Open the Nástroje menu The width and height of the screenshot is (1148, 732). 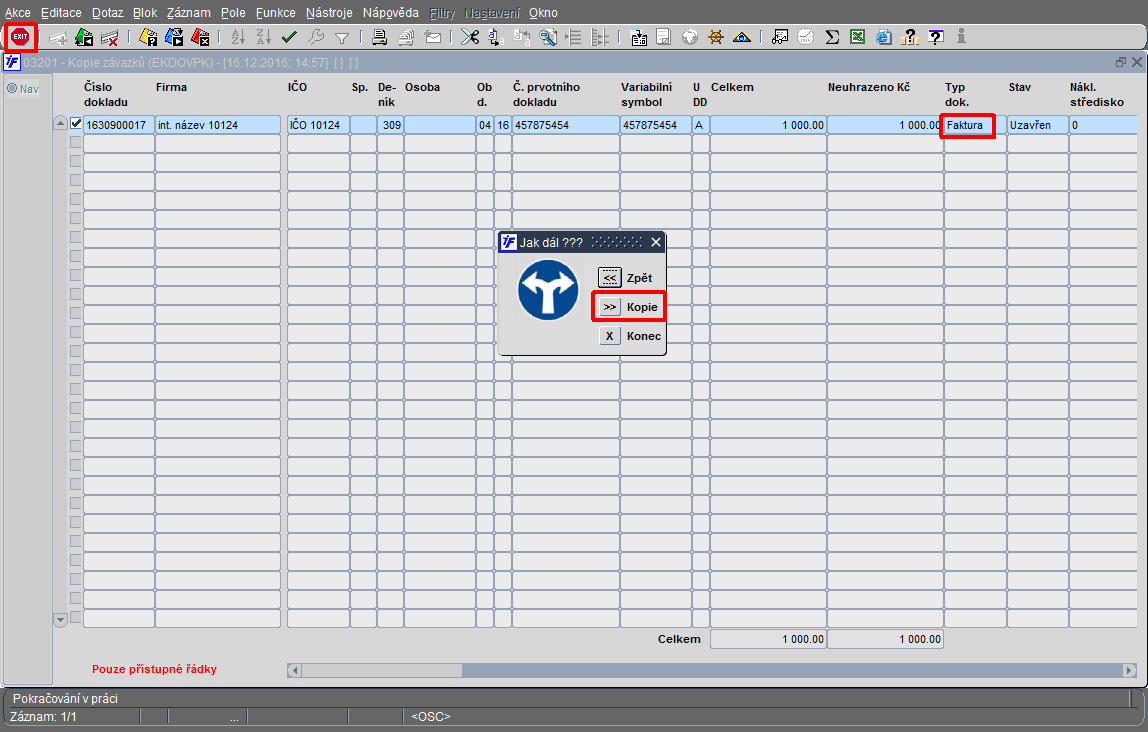coord(329,12)
